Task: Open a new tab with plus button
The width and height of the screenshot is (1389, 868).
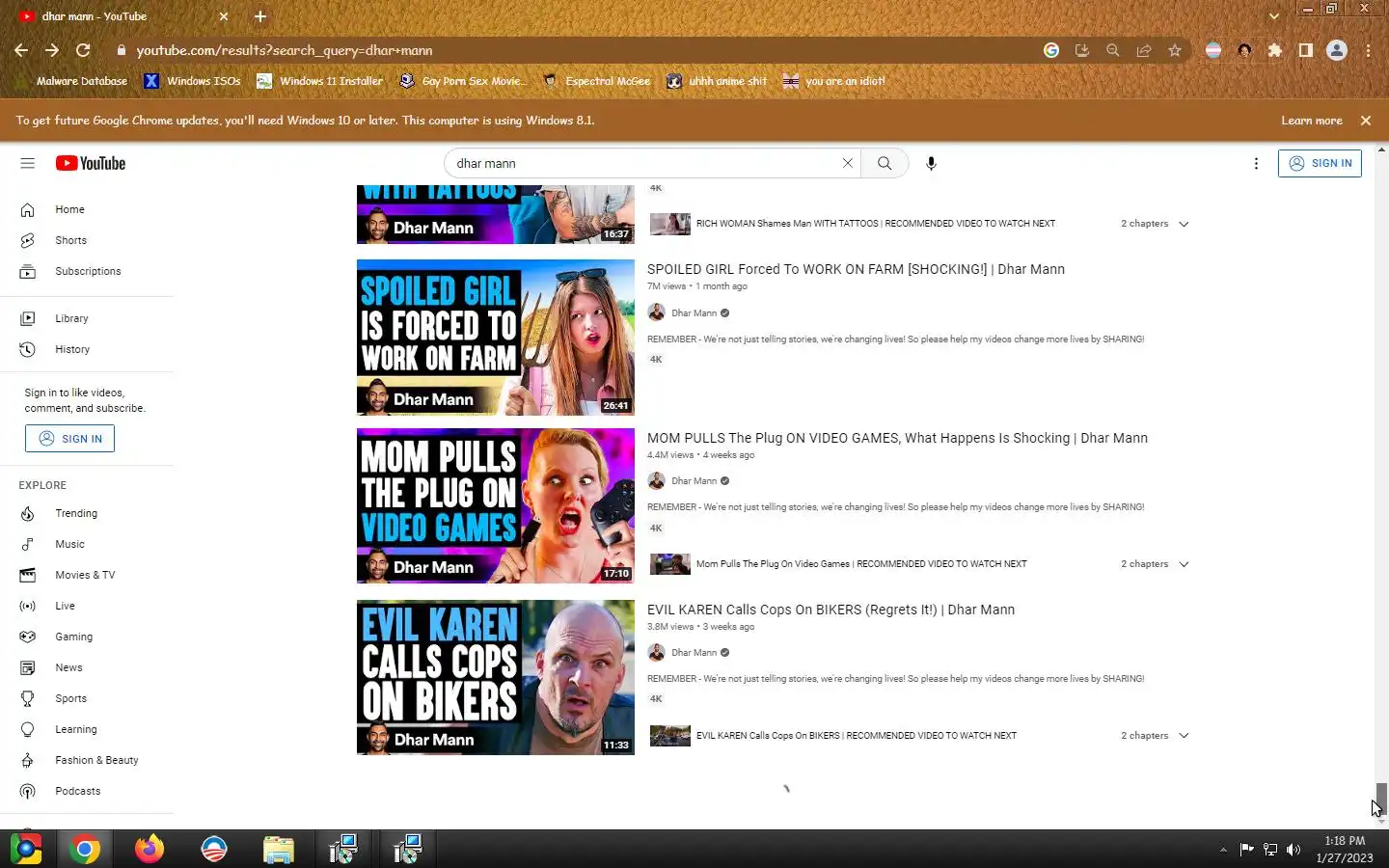Action: point(259,16)
